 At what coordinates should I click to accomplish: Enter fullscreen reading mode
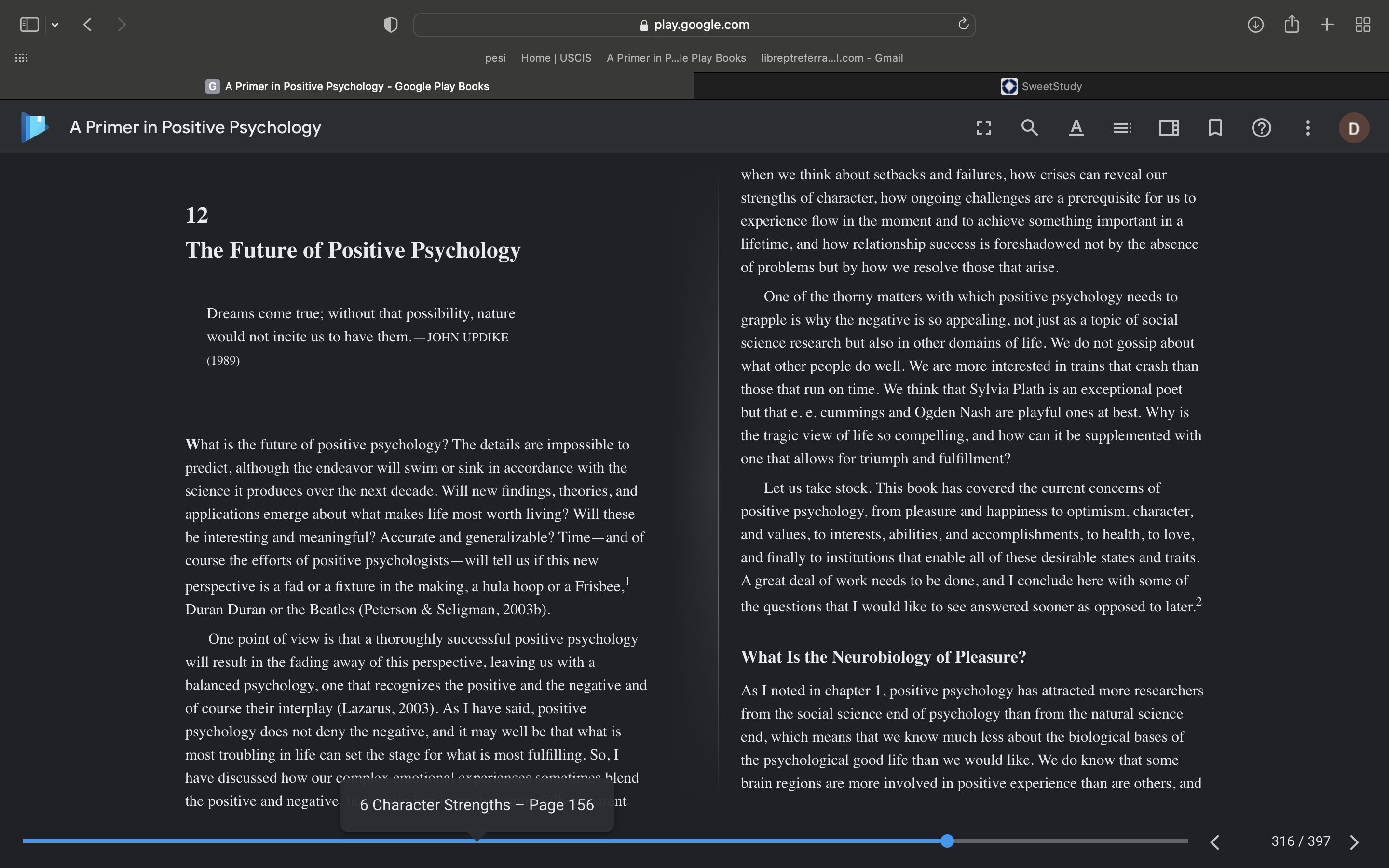(x=984, y=127)
